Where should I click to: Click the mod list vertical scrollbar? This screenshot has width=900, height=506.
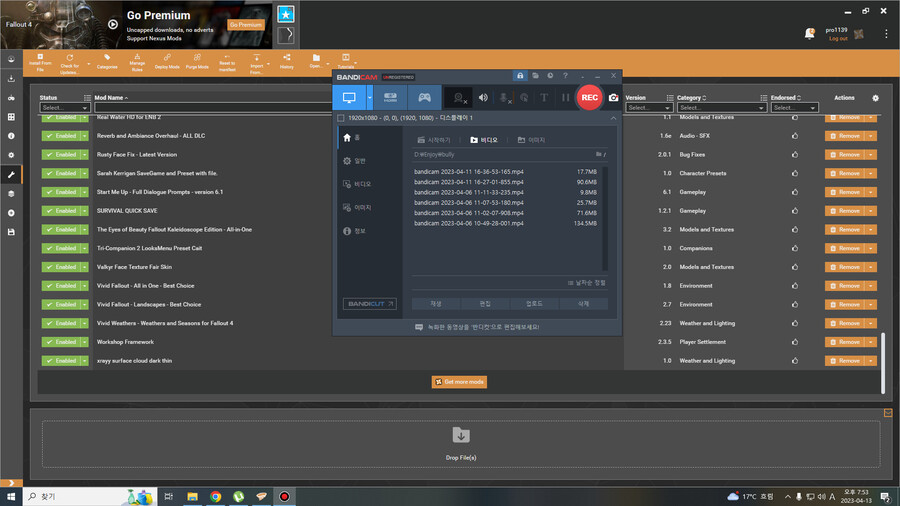tap(882, 360)
